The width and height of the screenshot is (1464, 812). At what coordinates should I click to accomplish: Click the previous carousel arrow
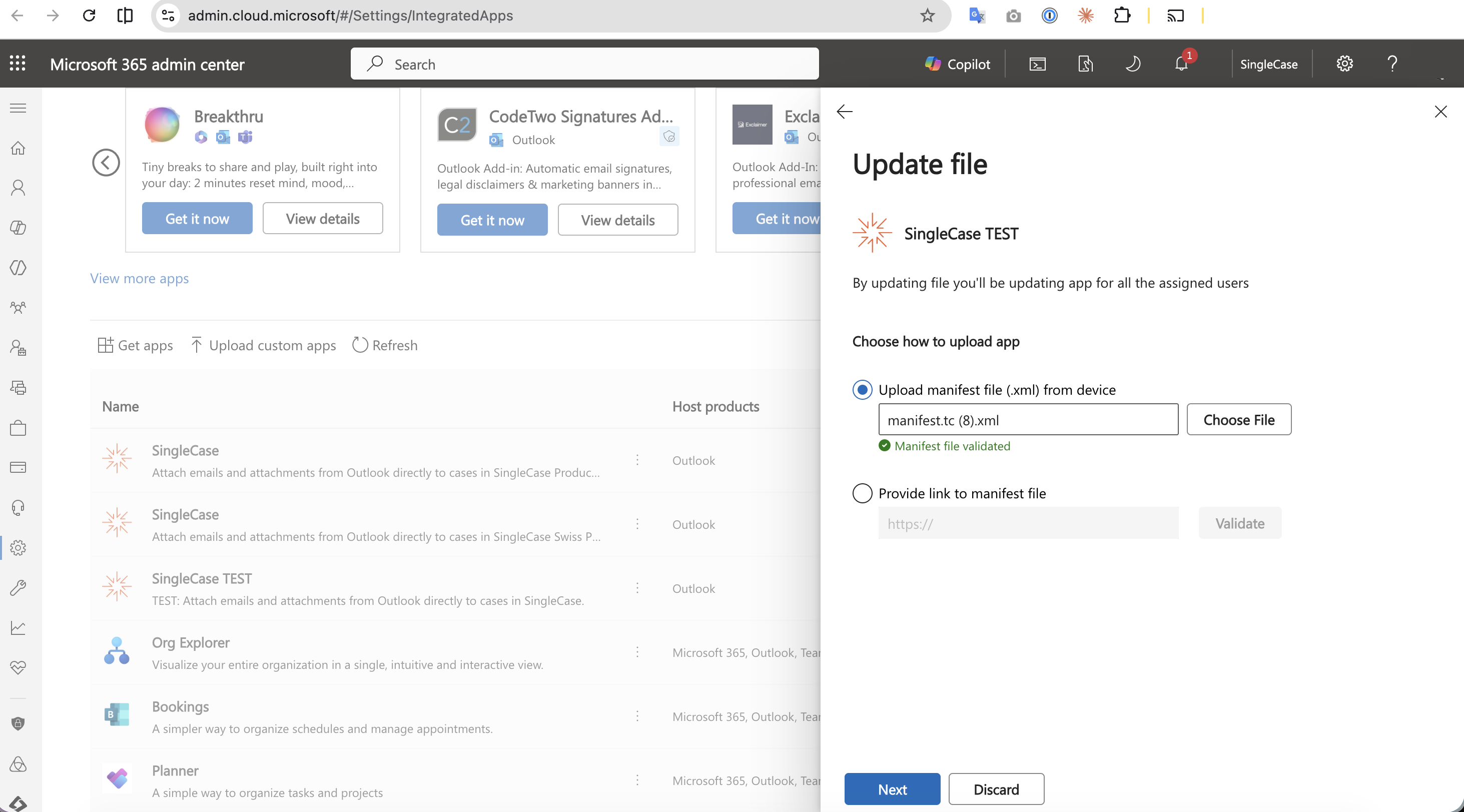pyautogui.click(x=106, y=163)
